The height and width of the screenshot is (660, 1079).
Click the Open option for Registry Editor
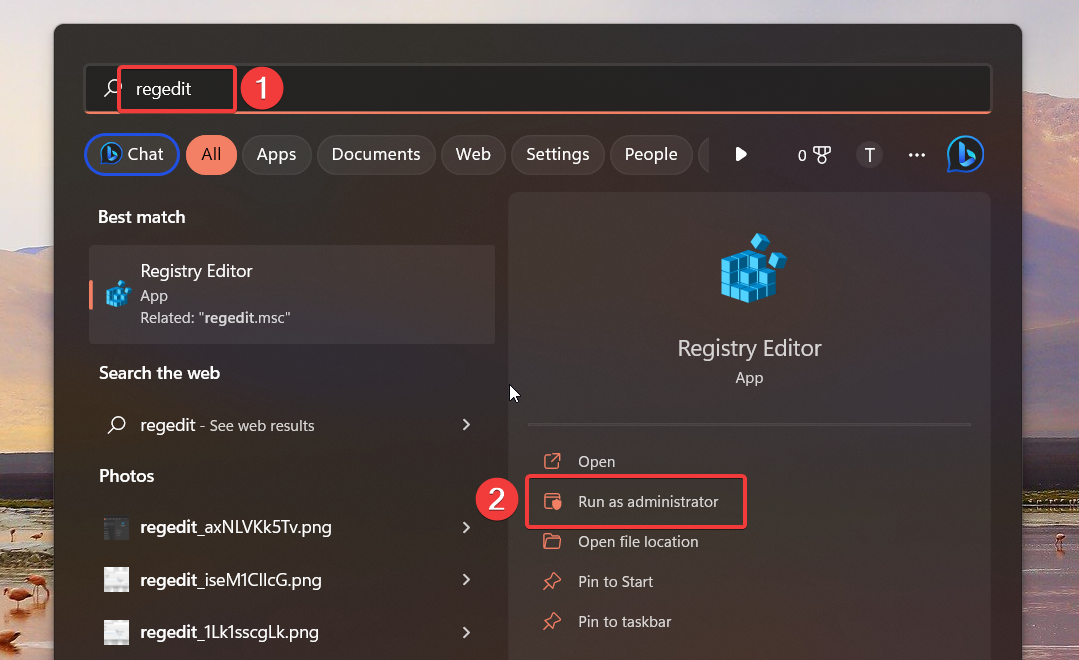[x=597, y=461]
